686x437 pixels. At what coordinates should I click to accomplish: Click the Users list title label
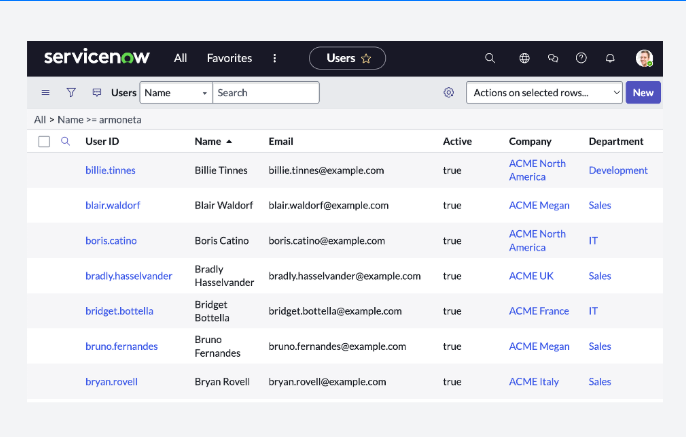[123, 93]
